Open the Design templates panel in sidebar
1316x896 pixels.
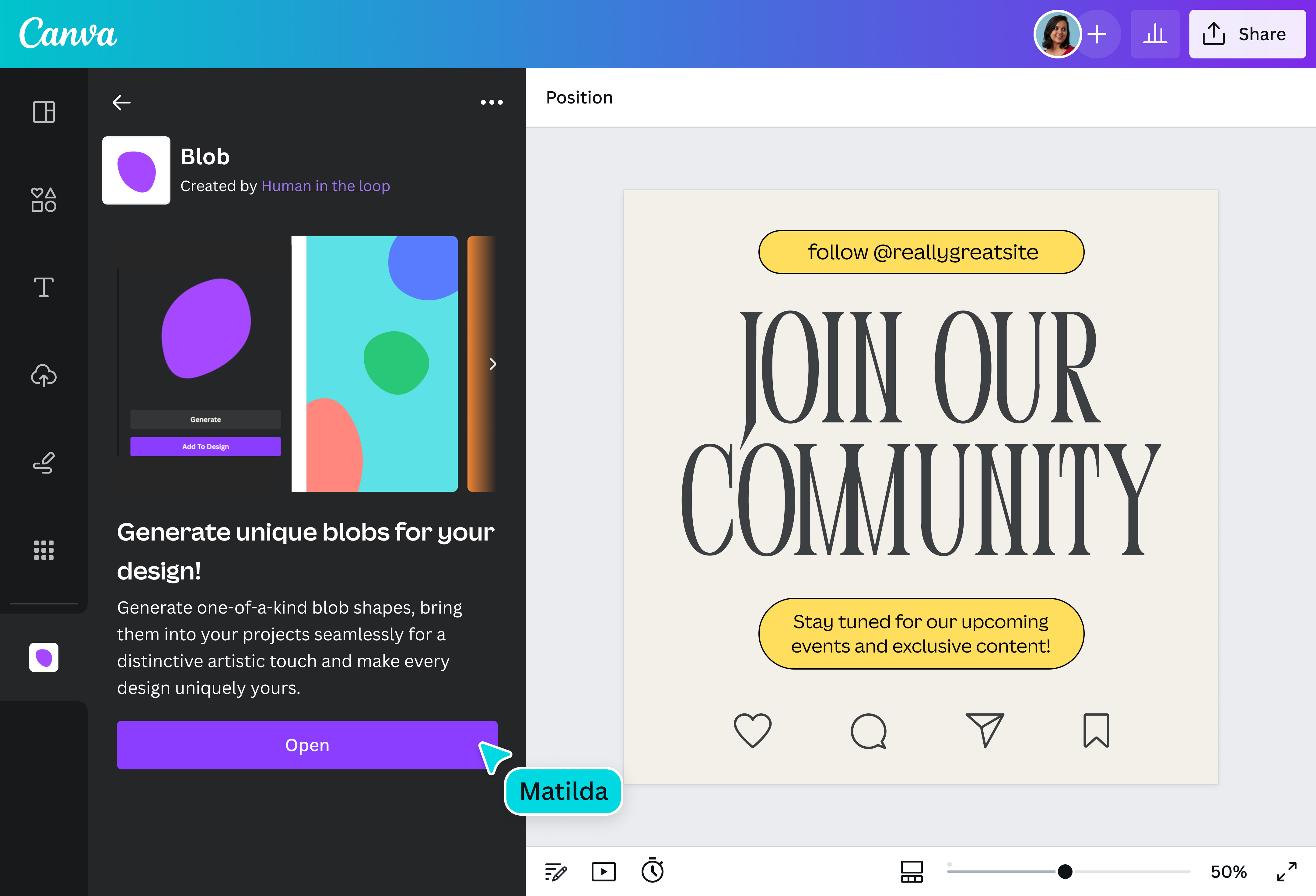[x=43, y=112]
